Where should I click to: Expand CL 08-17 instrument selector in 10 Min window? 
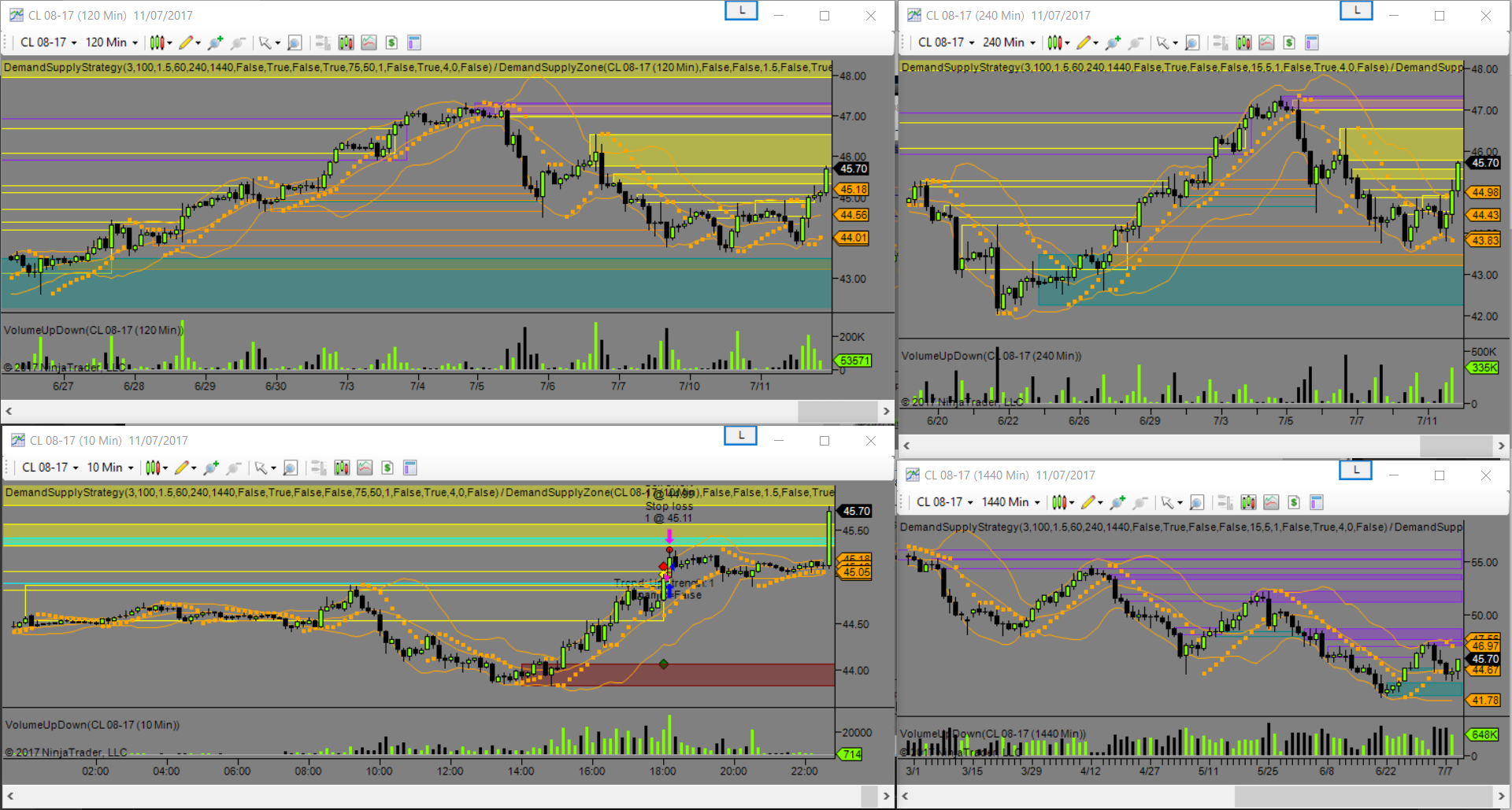(50, 468)
